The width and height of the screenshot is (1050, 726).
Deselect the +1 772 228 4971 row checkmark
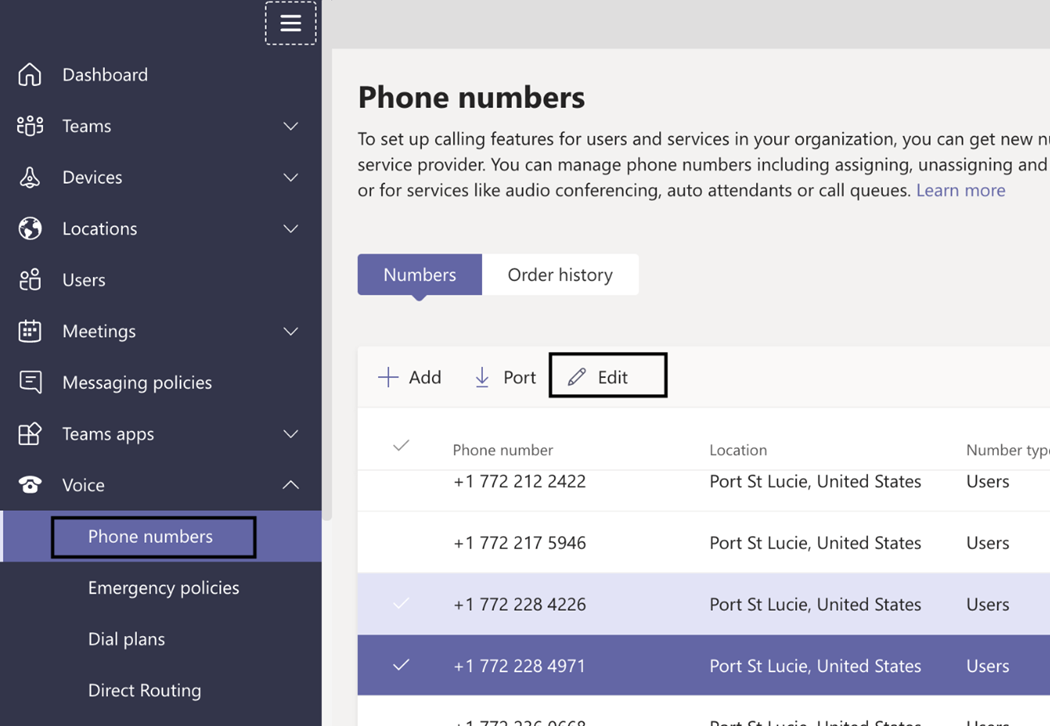click(401, 665)
